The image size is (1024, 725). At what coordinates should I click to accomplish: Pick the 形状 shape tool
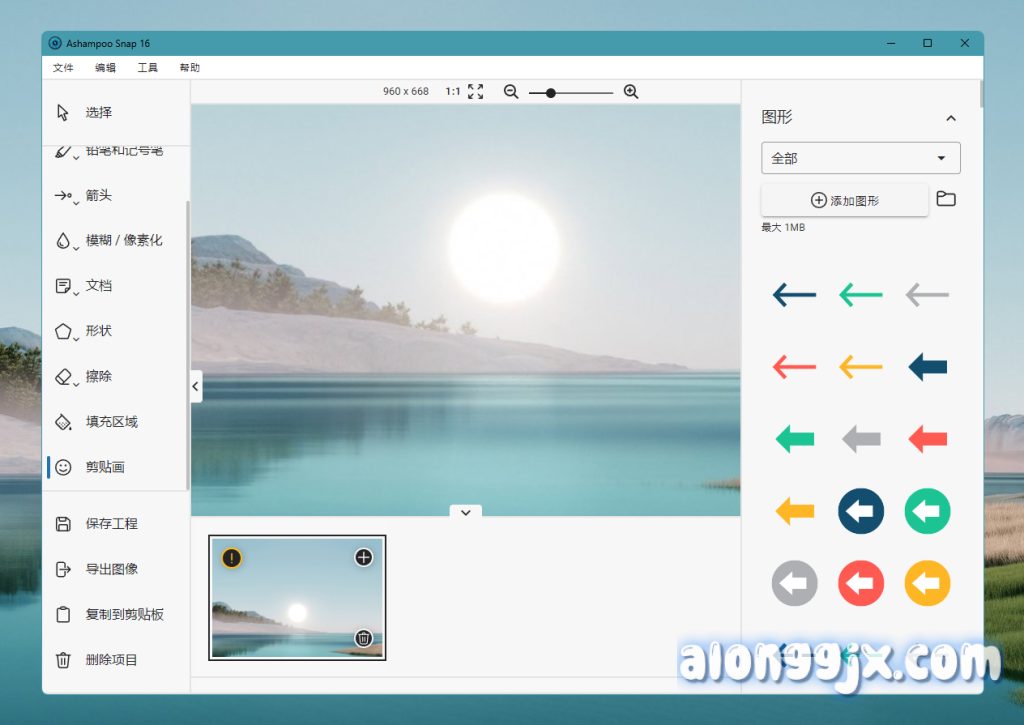[x=98, y=331]
